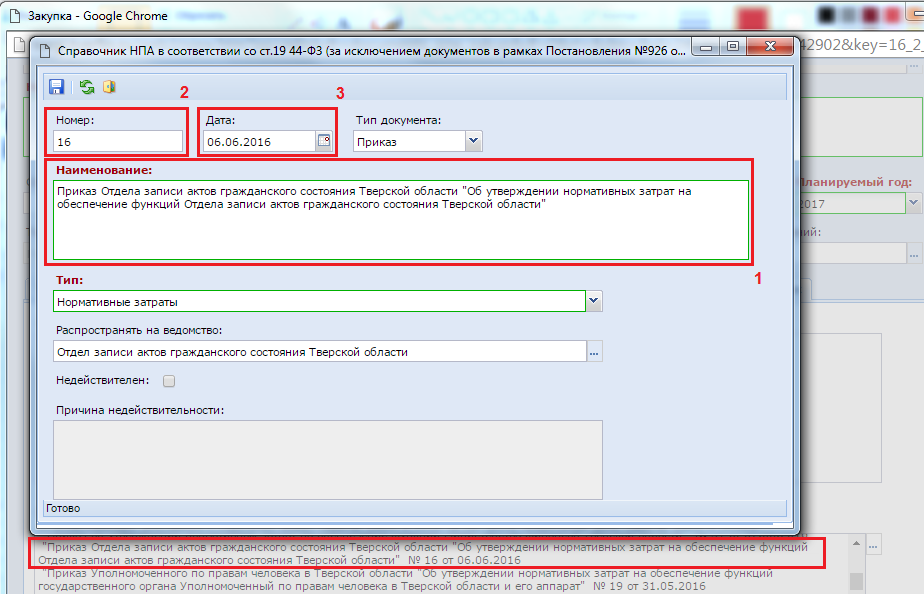This screenshot has width=924, height=594.
Task: Expand the Тип документа dropdown
Action: 473,142
